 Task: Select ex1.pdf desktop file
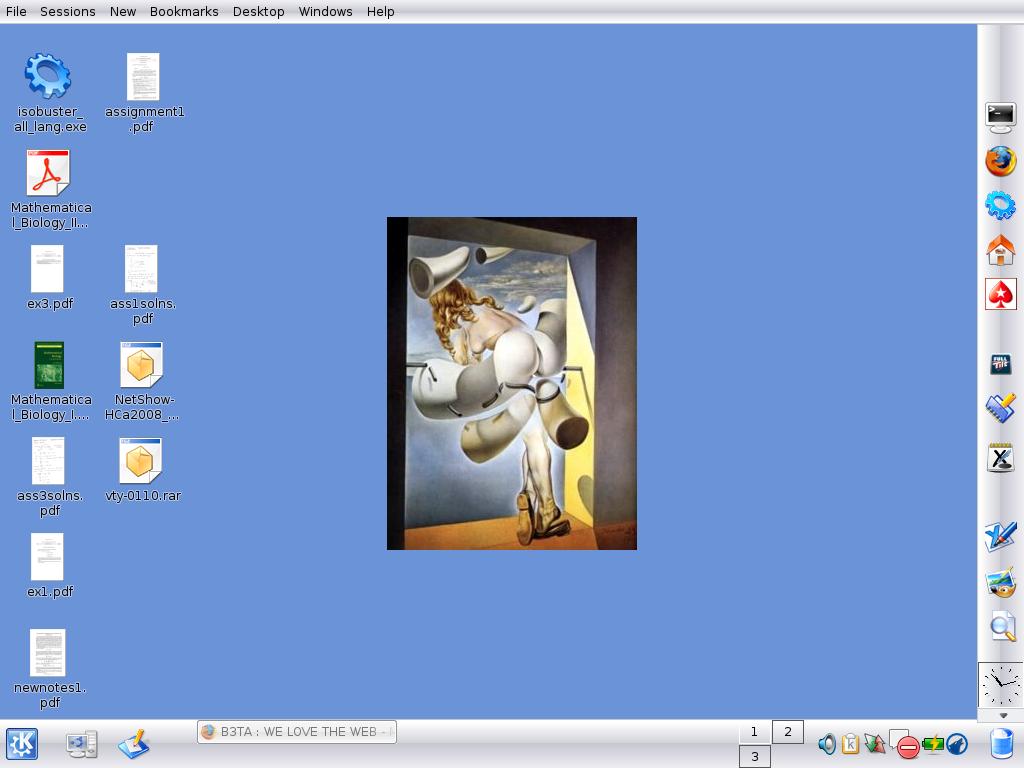coord(49,566)
